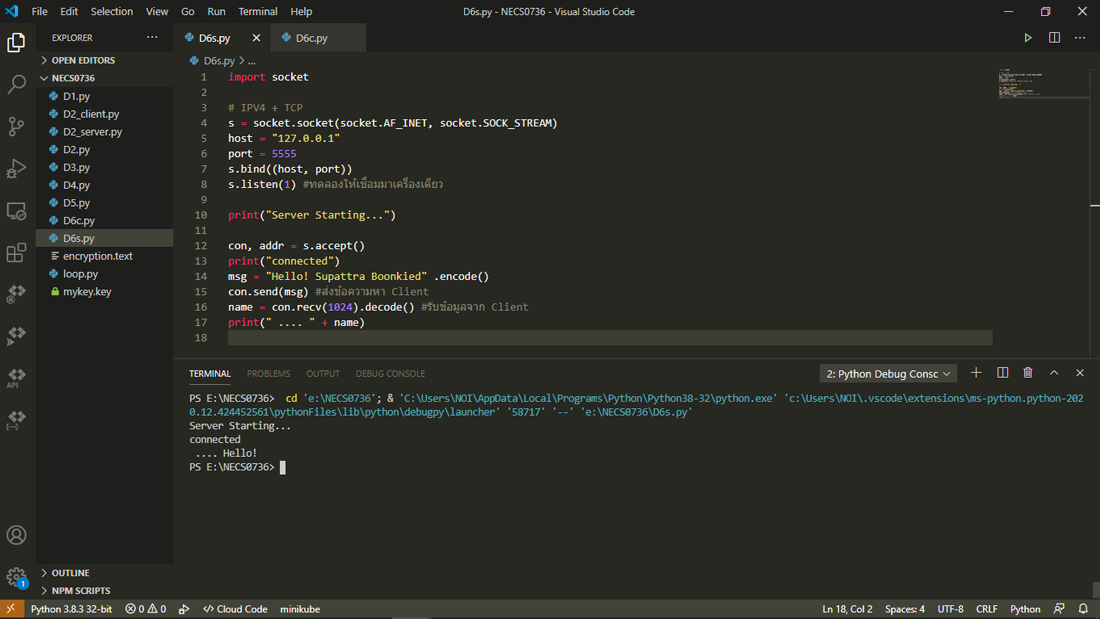Toggle the notifications bell in status bar
This screenshot has width=1100, height=619.
[x=1083, y=609]
